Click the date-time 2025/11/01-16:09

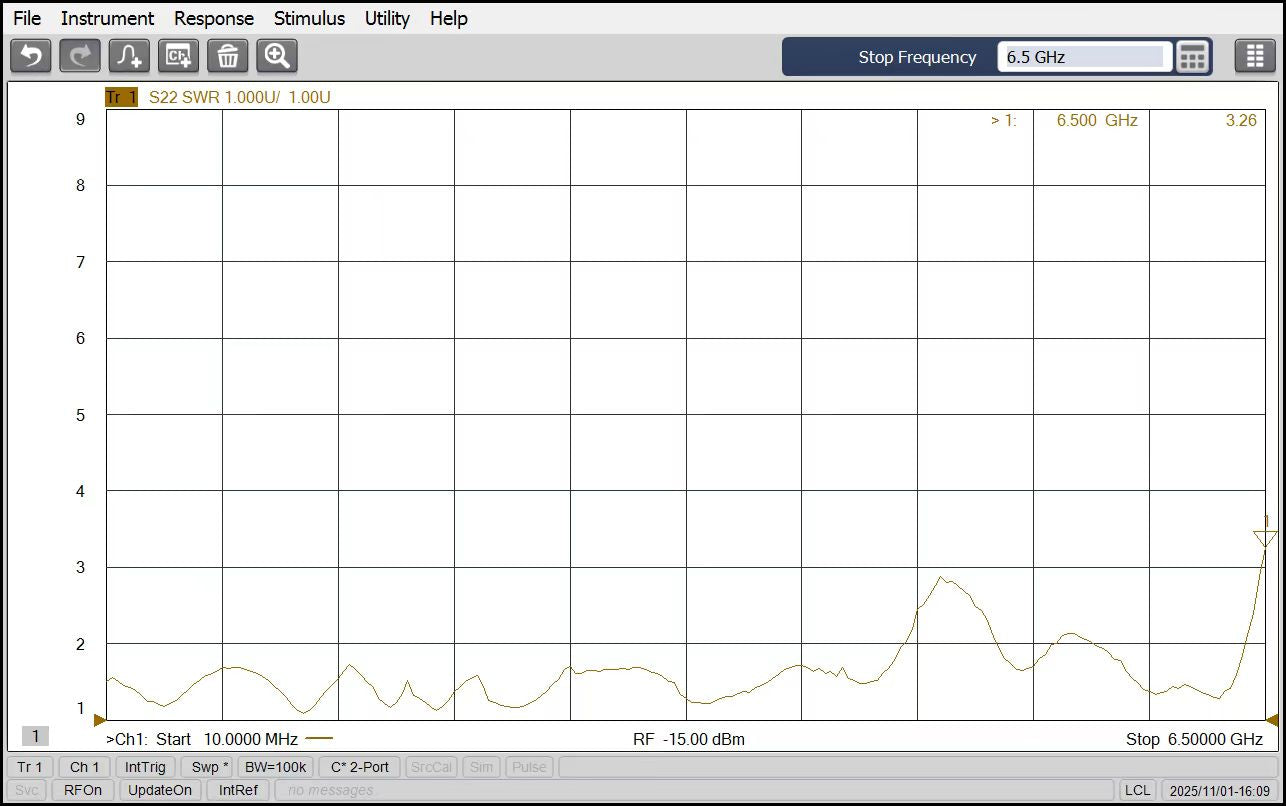1218,790
